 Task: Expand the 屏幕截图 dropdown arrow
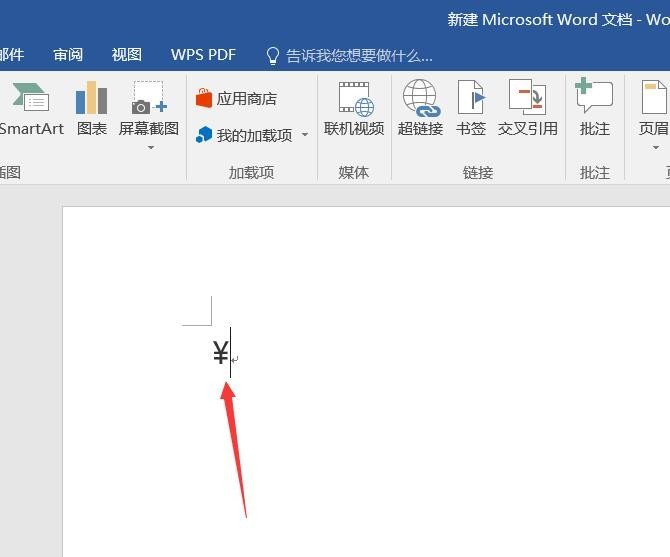(150, 147)
